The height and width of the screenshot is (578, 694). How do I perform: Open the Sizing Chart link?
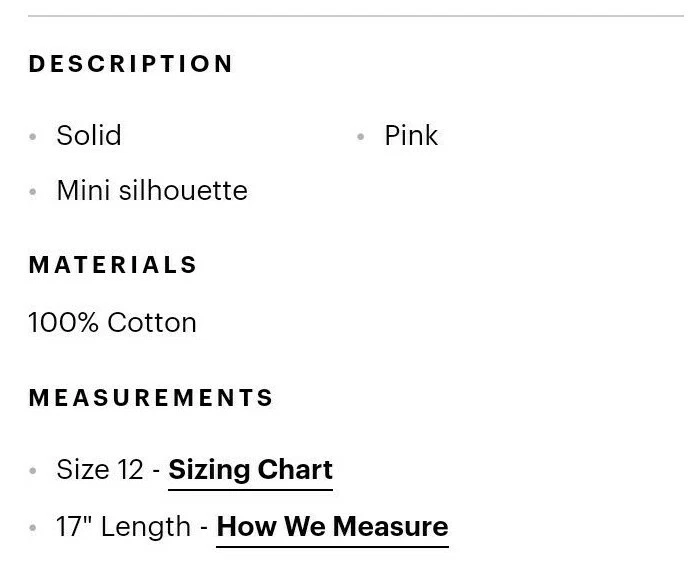250,470
